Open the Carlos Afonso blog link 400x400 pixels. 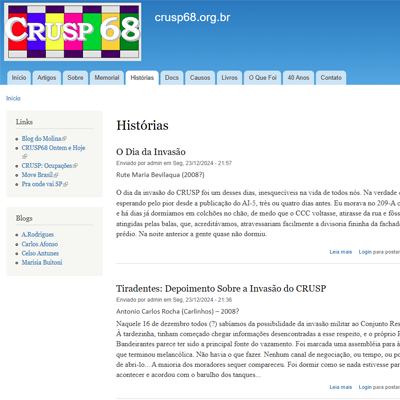click(x=40, y=244)
